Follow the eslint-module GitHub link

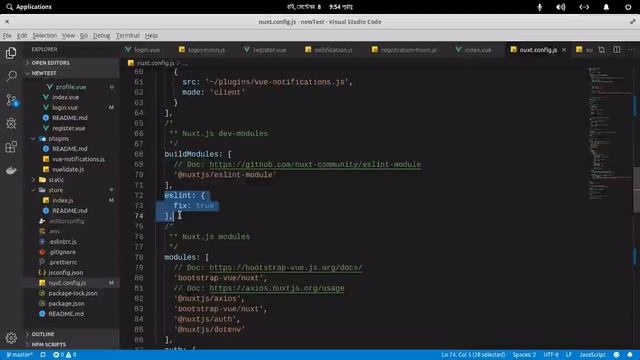pos(315,164)
